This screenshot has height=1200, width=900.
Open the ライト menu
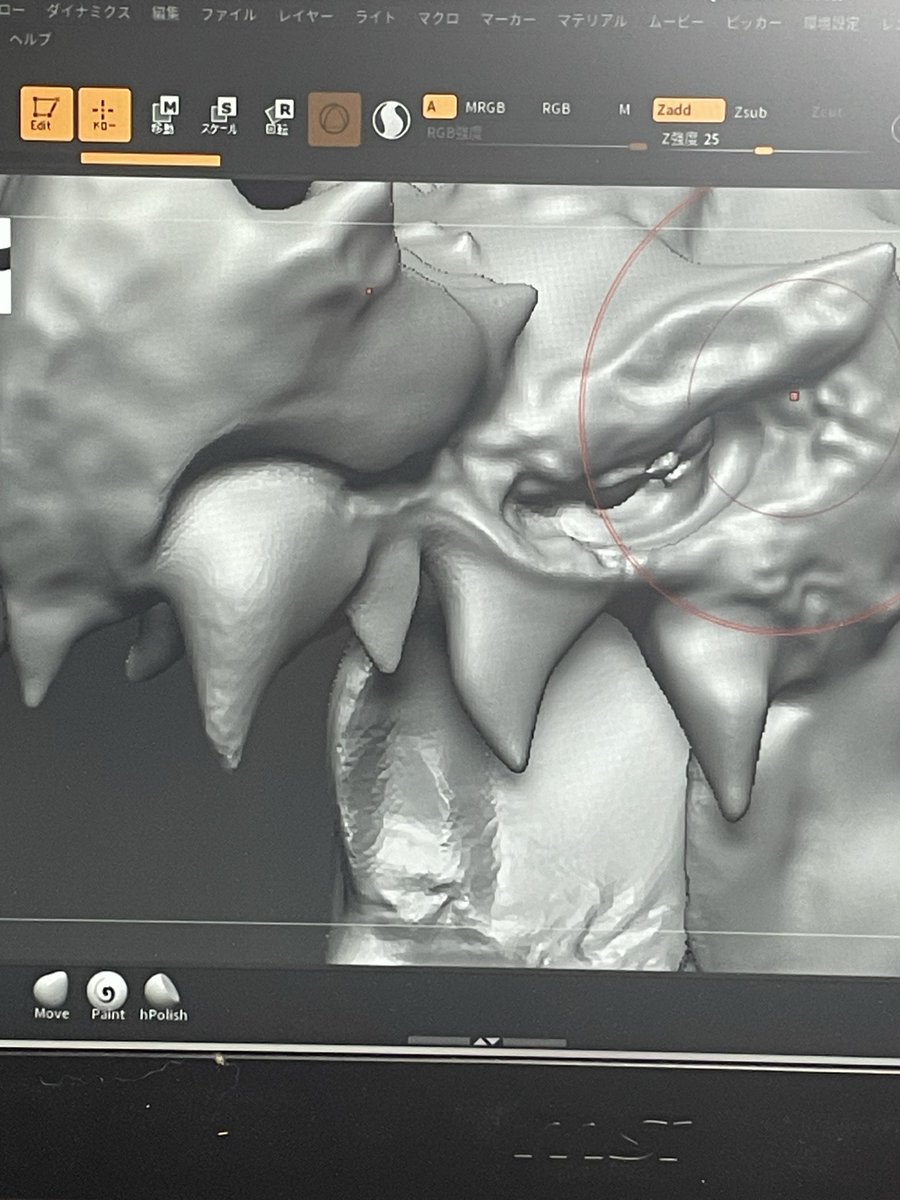(376, 17)
